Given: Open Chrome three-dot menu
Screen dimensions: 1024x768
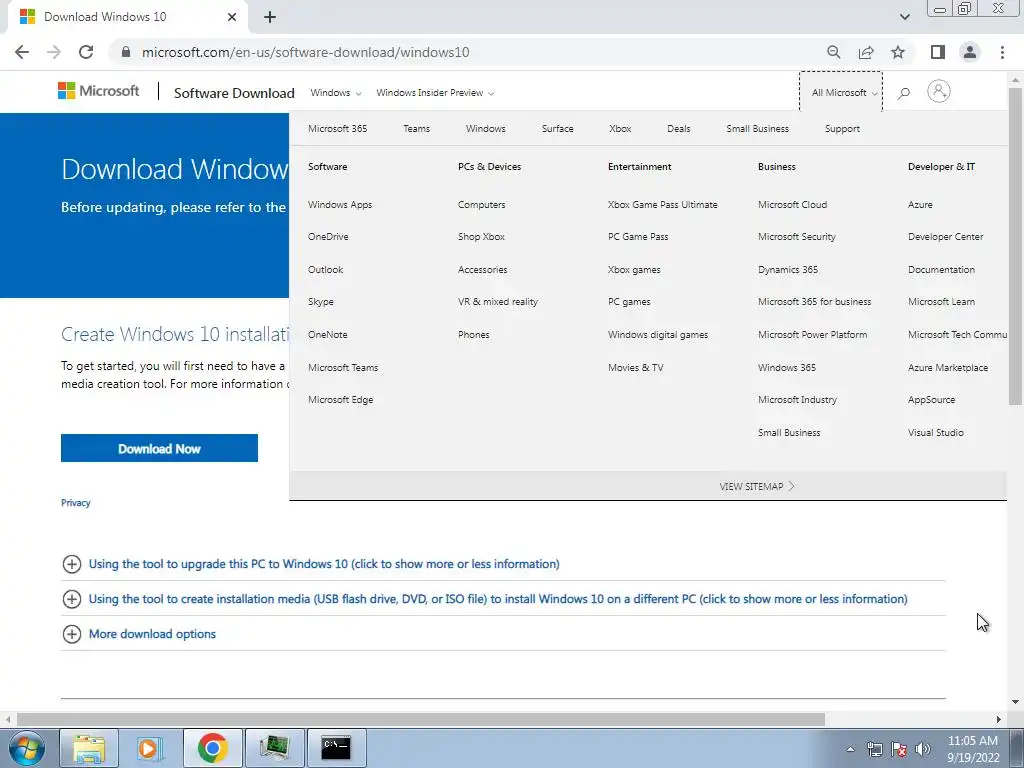Looking at the screenshot, I should [x=1002, y=52].
